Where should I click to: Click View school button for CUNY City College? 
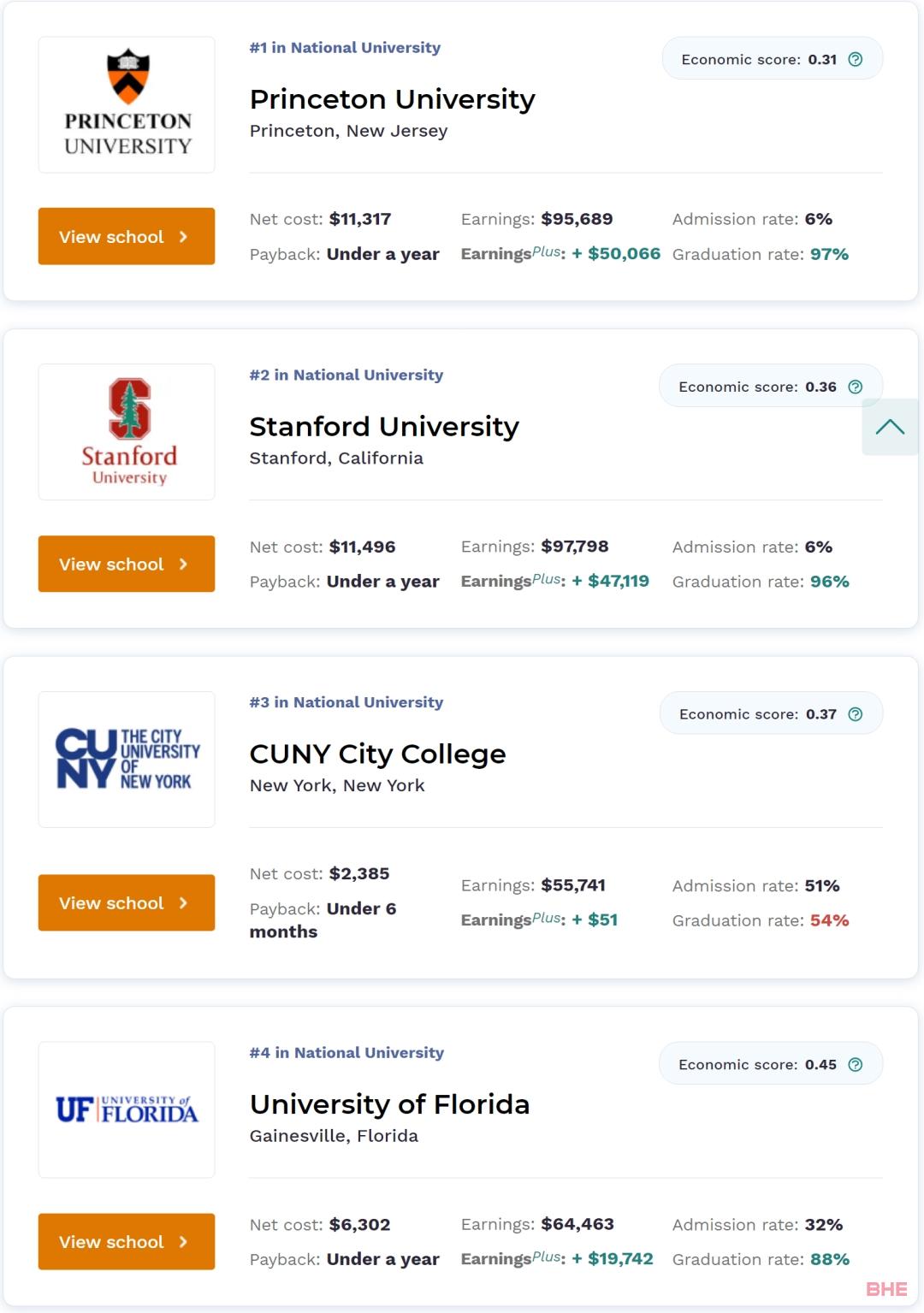tap(127, 902)
